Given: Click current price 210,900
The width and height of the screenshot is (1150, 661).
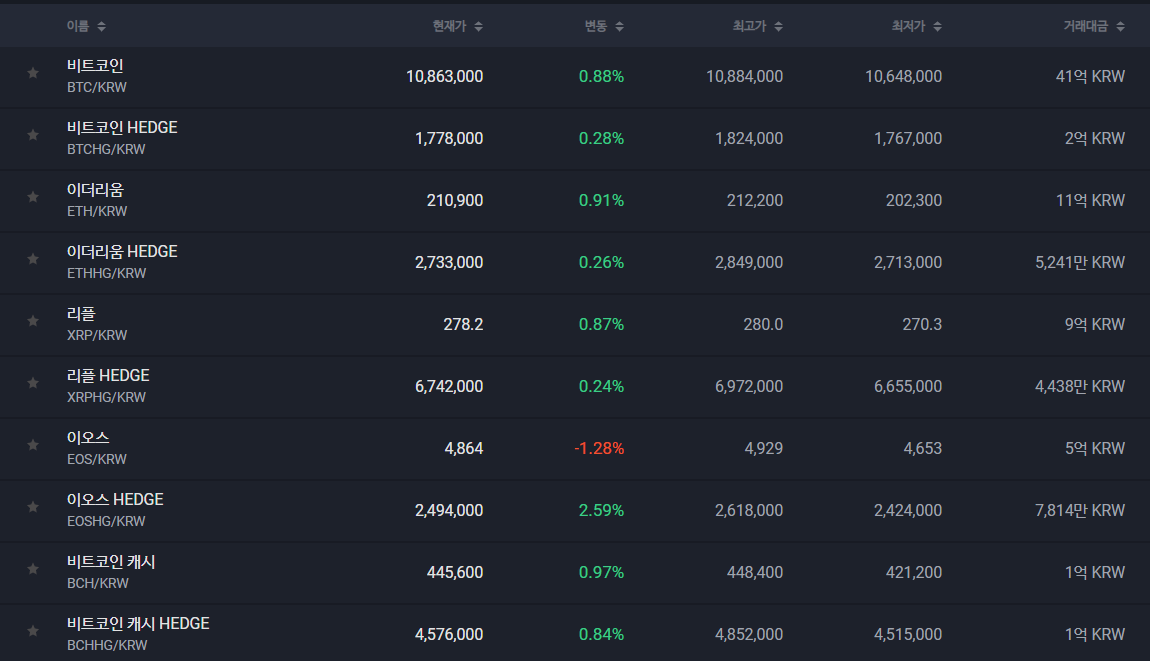Looking at the screenshot, I should (x=455, y=200).
